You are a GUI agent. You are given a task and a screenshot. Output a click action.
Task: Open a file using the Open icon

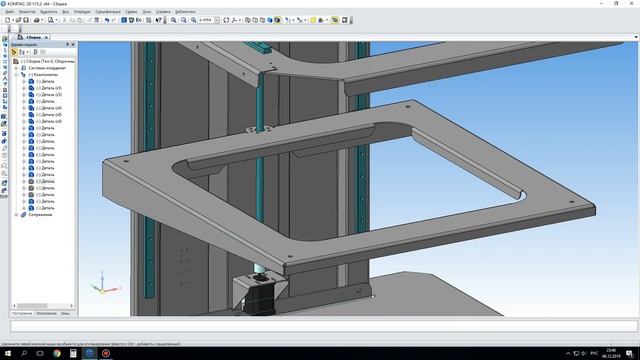tap(18, 20)
